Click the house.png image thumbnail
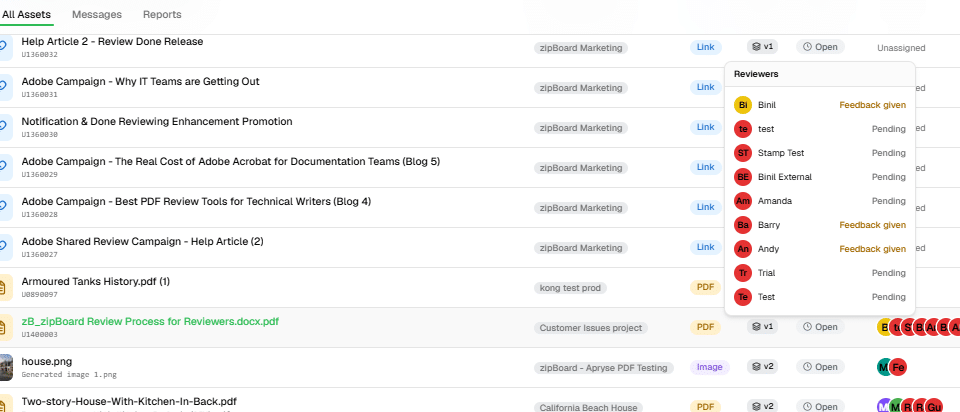 pos(6,367)
